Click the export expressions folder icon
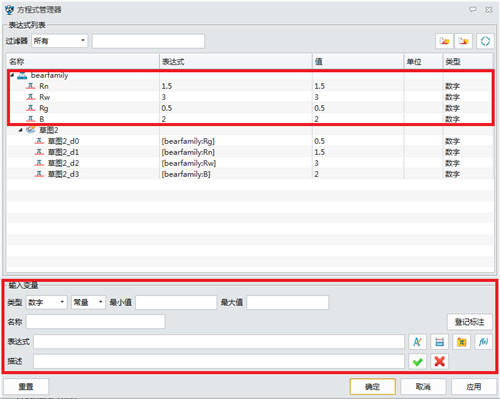The width and height of the screenshot is (500, 399). pyautogui.click(x=464, y=41)
